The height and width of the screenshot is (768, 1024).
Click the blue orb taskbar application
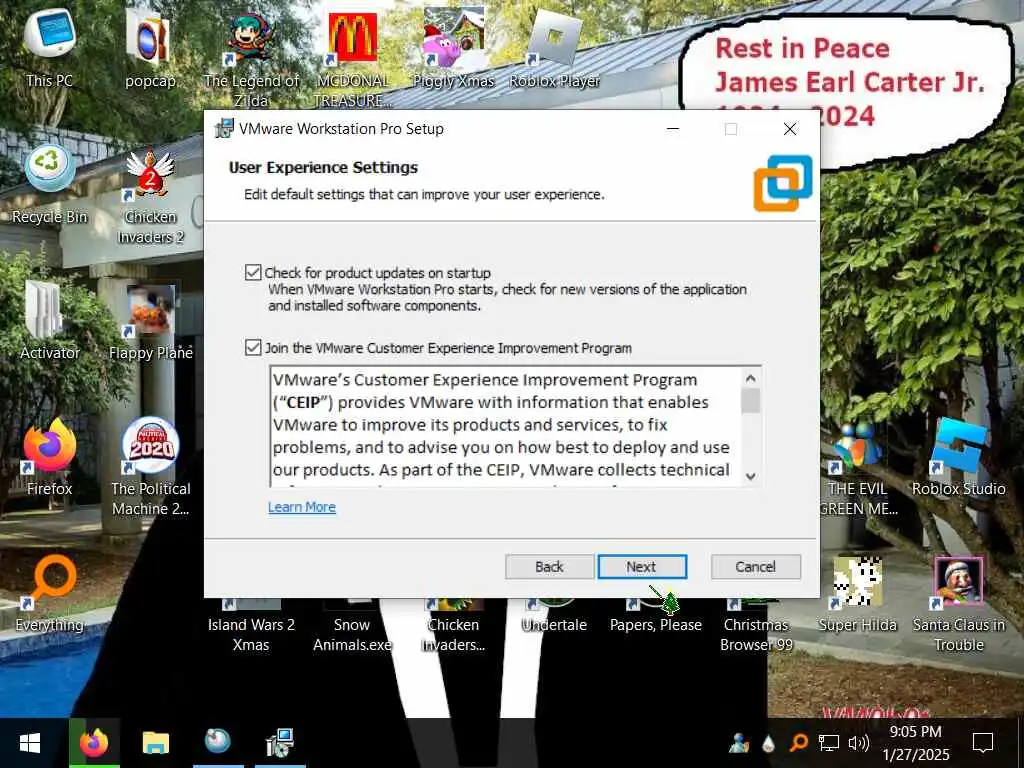(217, 743)
